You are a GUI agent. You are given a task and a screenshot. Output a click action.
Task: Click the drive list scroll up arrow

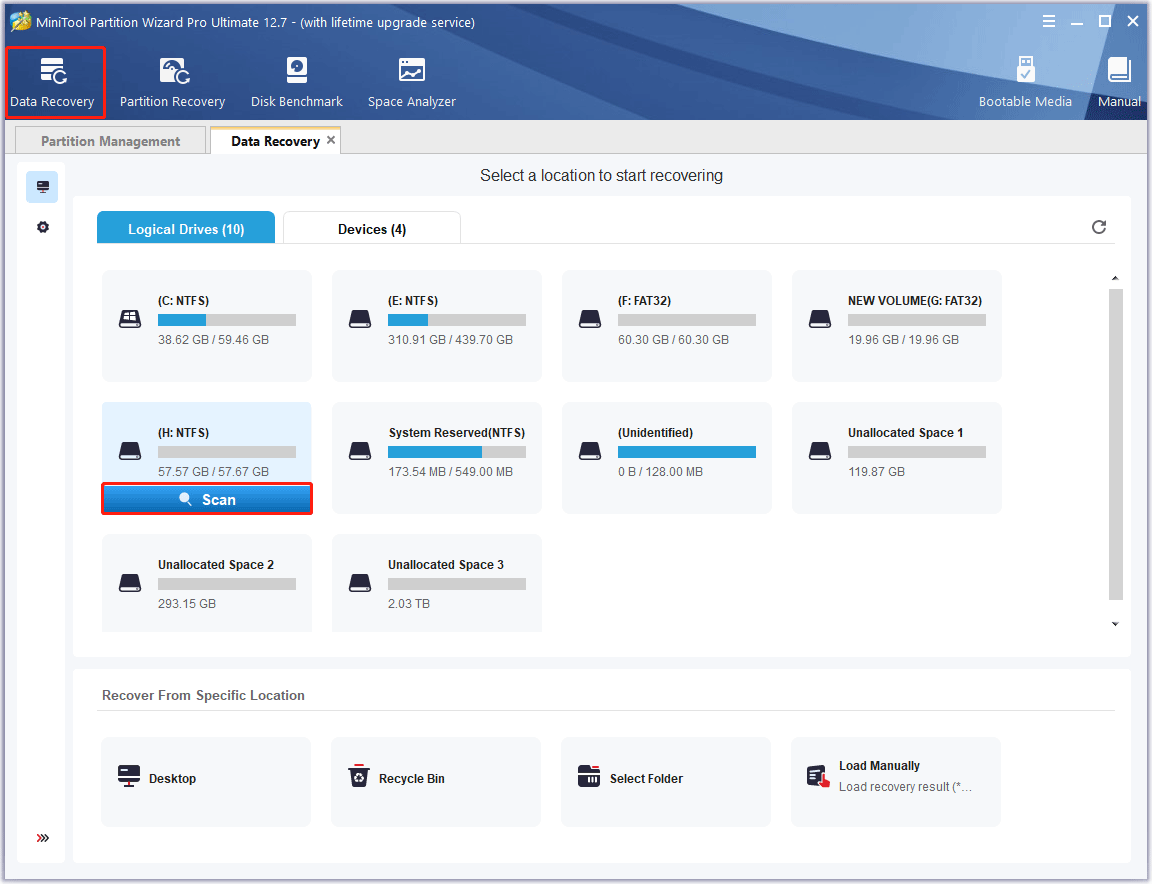(x=1115, y=278)
